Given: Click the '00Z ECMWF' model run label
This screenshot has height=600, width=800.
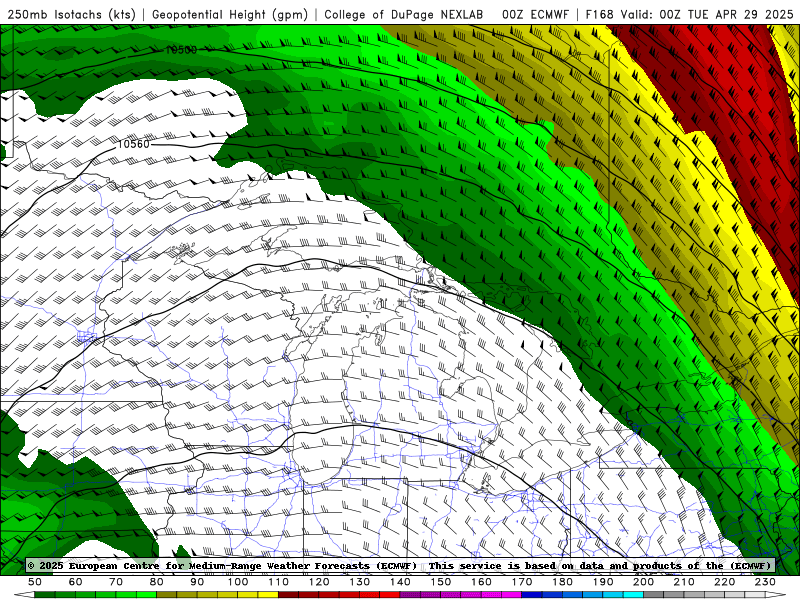Looking at the screenshot, I should (x=535, y=14).
